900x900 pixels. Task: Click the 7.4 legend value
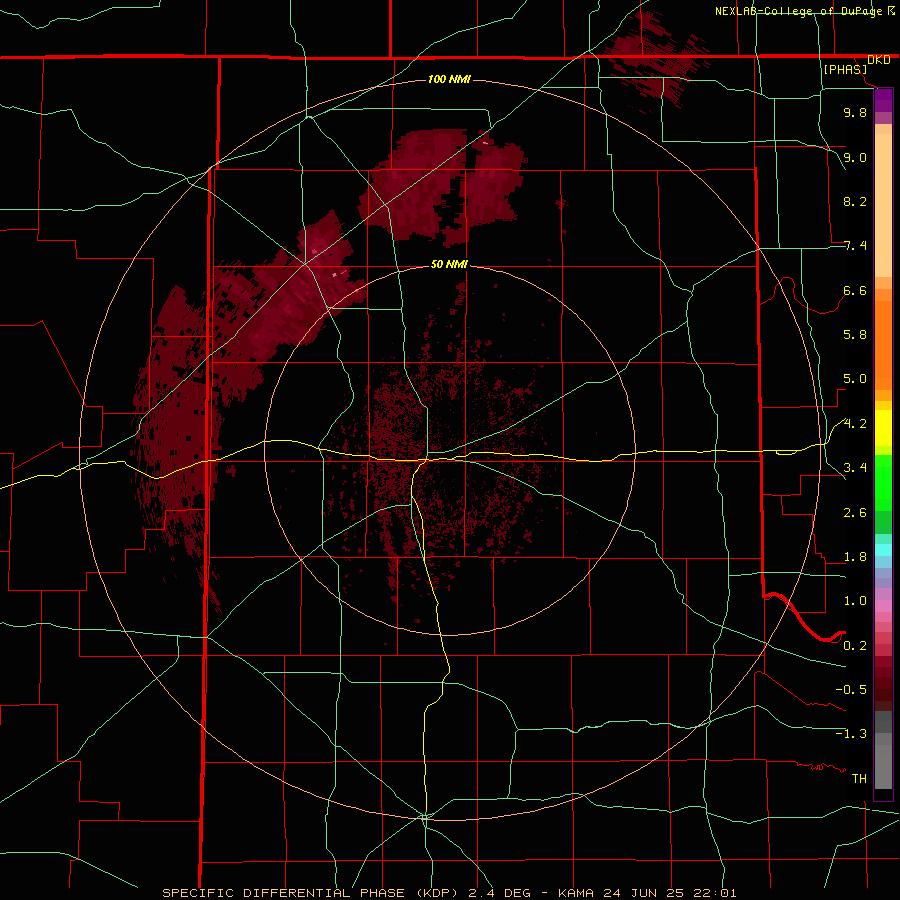[x=855, y=246]
